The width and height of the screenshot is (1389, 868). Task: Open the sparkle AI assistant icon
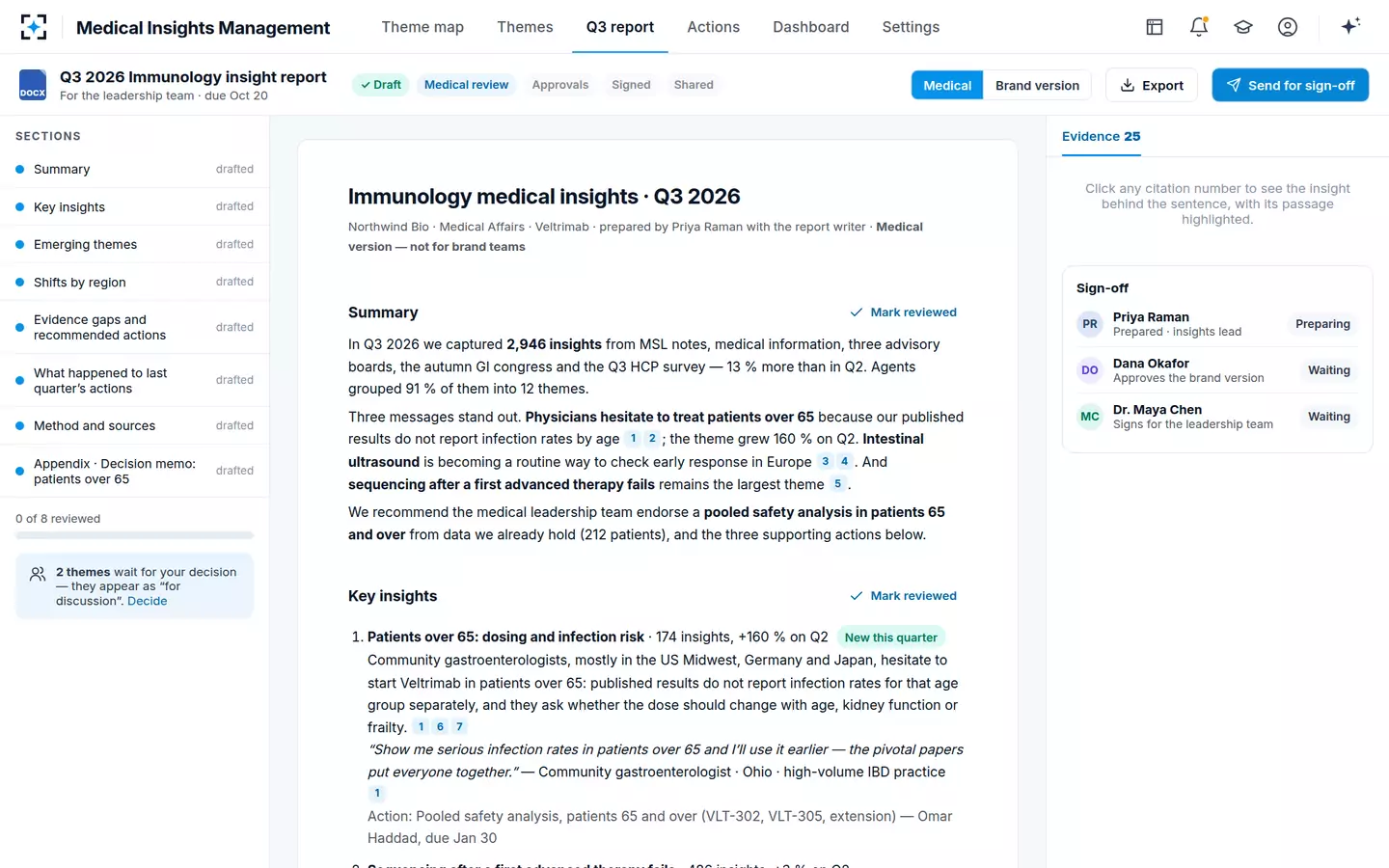[x=1350, y=26]
